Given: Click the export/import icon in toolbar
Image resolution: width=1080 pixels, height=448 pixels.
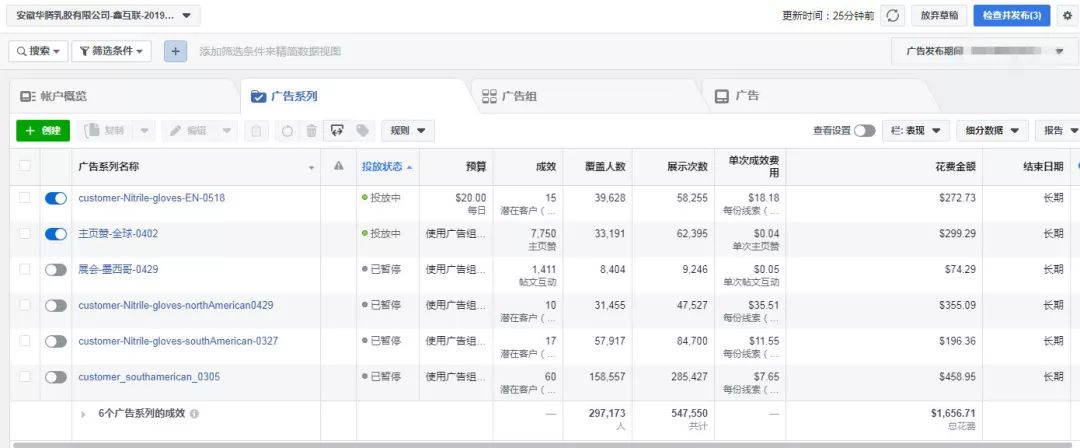Looking at the screenshot, I should coord(337,130).
